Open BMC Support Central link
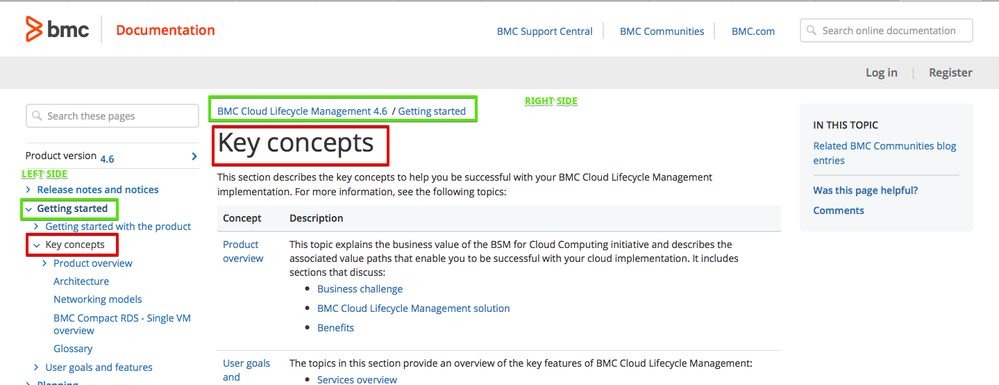The height and width of the screenshot is (385, 999). (x=545, y=31)
